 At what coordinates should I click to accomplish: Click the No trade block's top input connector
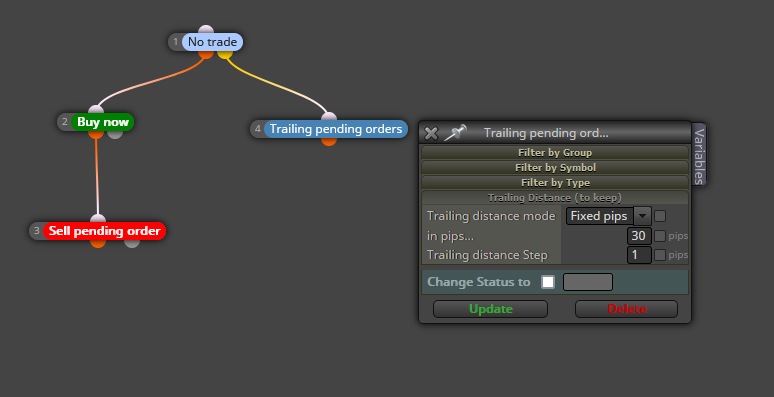pyautogui.click(x=206, y=30)
